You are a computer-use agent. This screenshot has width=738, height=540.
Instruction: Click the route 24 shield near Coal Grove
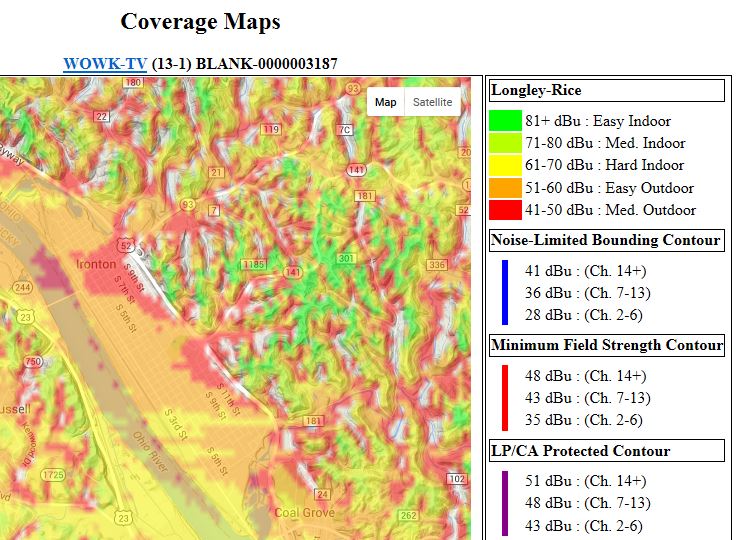322,494
